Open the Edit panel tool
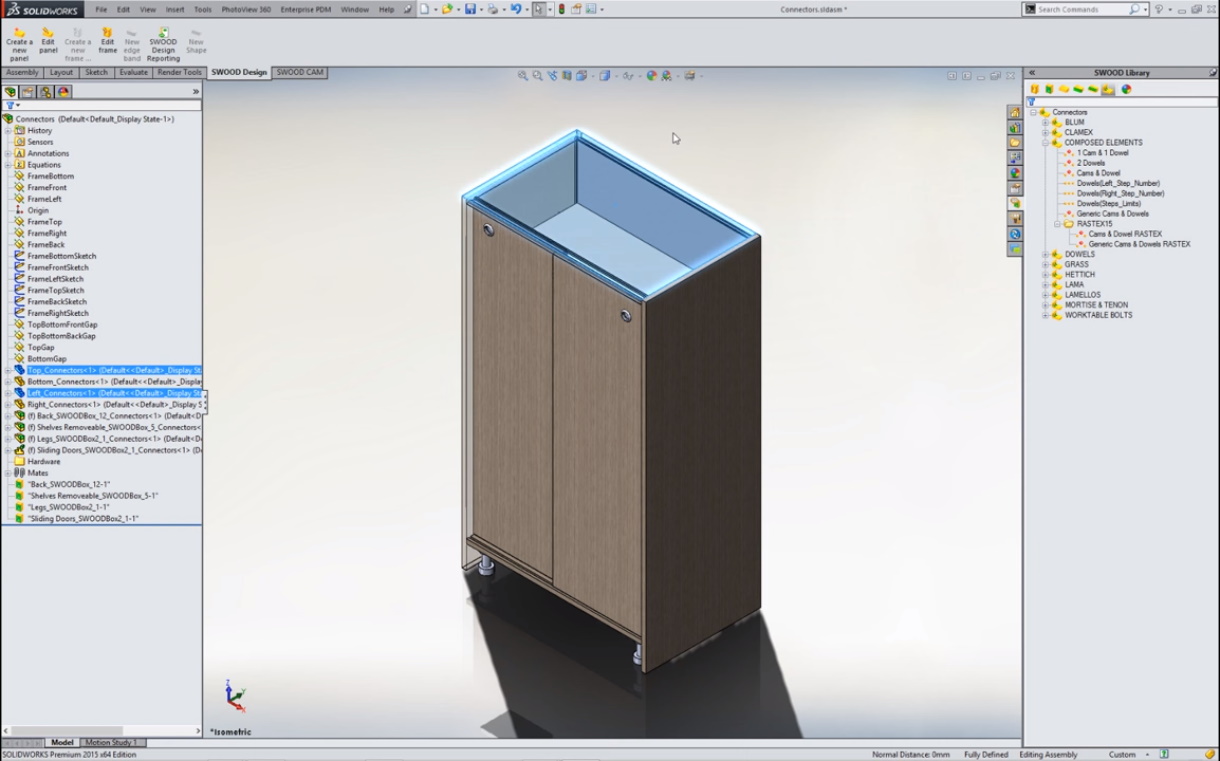Image resolution: width=1220 pixels, height=761 pixels. click(47, 44)
